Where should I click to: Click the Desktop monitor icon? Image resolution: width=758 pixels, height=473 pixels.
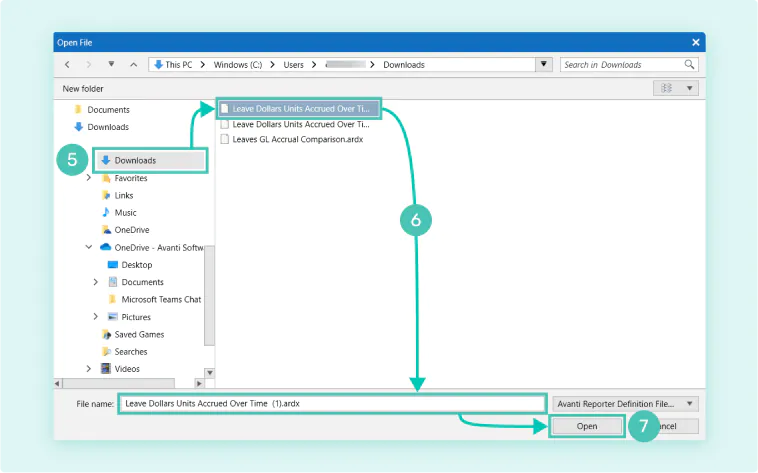pos(113,265)
